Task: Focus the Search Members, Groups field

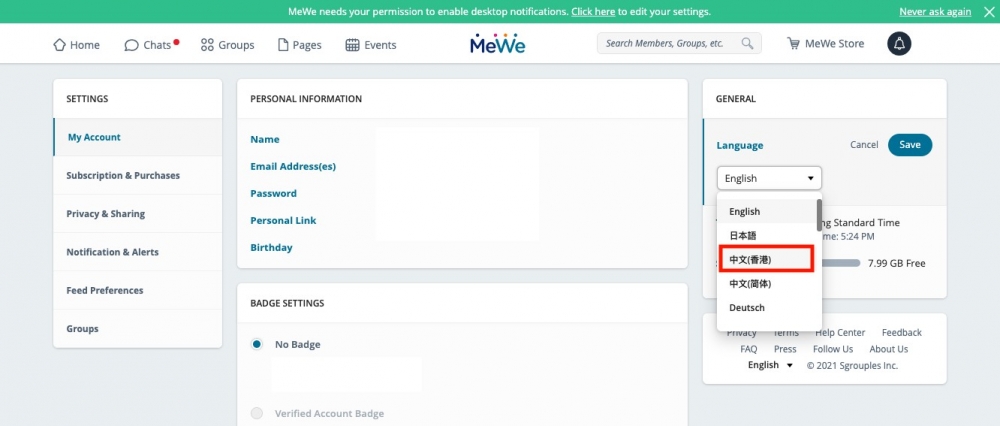Action: (670, 44)
